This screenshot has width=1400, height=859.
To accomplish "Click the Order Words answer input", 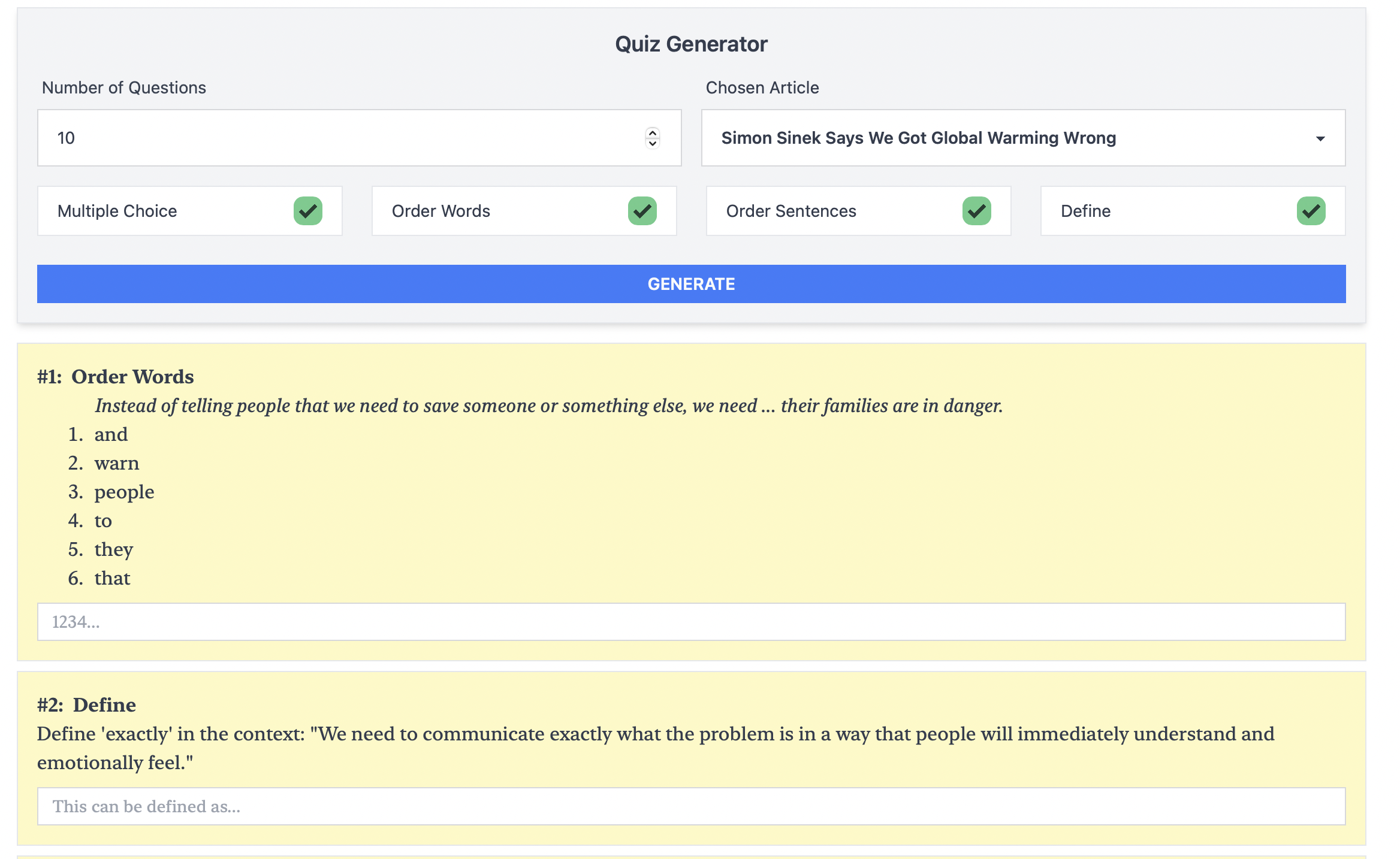I will (x=691, y=622).
